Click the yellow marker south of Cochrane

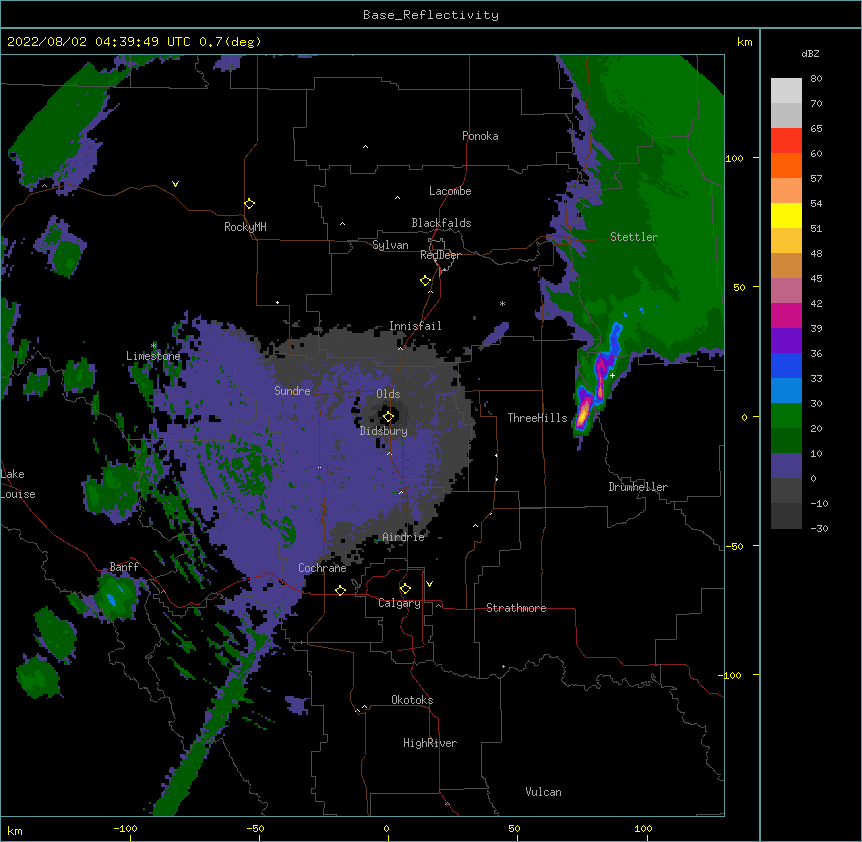coord(340,590)
